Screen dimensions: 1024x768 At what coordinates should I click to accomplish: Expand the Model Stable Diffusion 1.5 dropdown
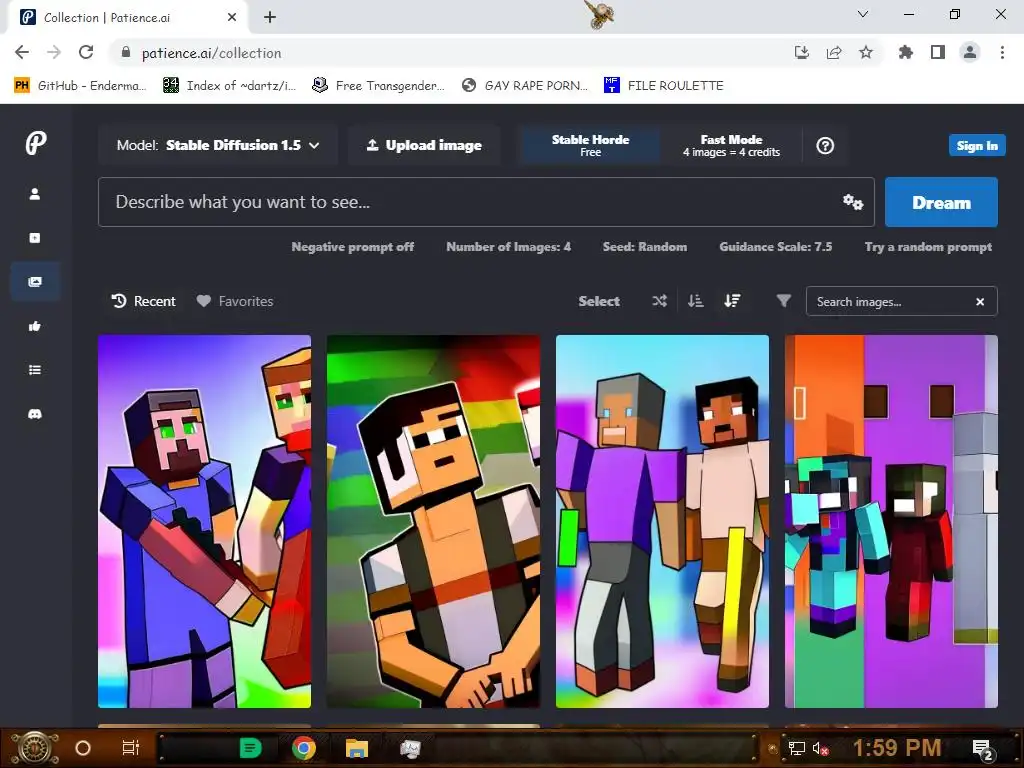(x=218, y=145)
